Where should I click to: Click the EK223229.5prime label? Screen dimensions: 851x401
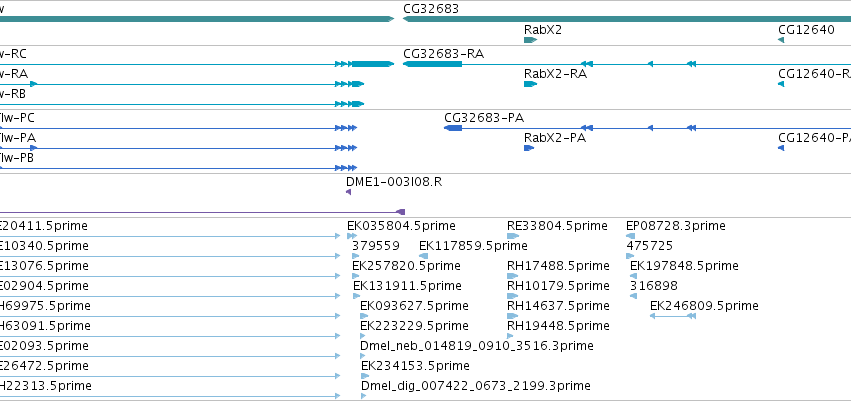pyautogui.click(x=414, y=326)
